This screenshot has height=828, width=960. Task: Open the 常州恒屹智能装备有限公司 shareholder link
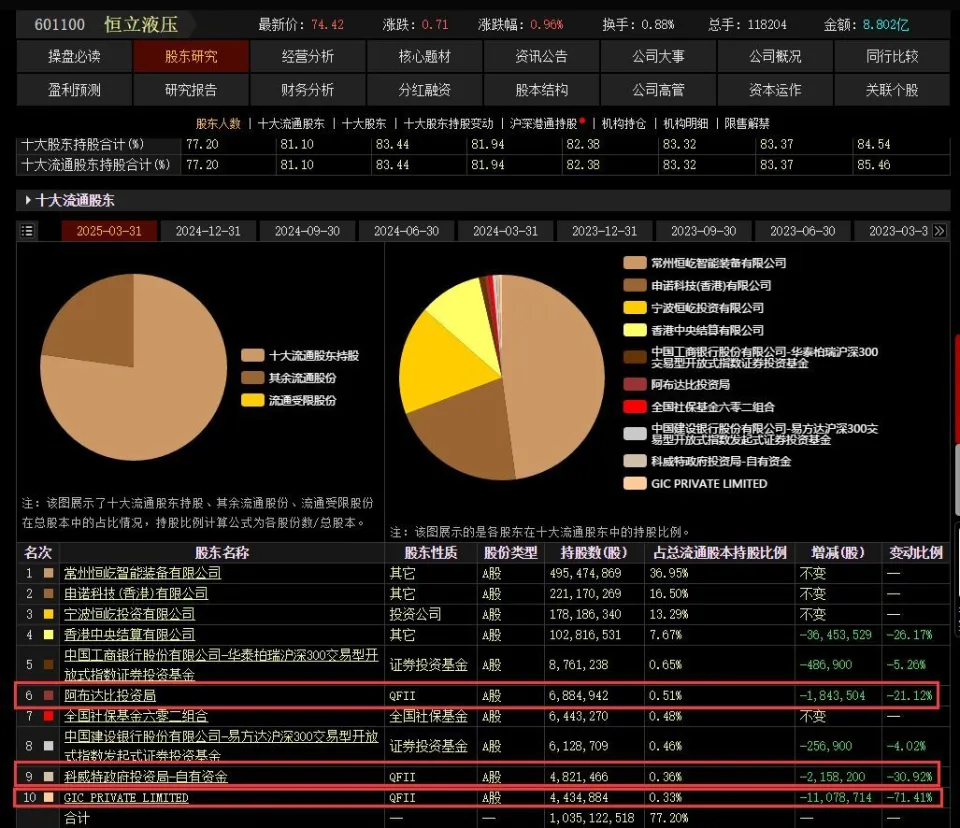click(x=143, y=573)
